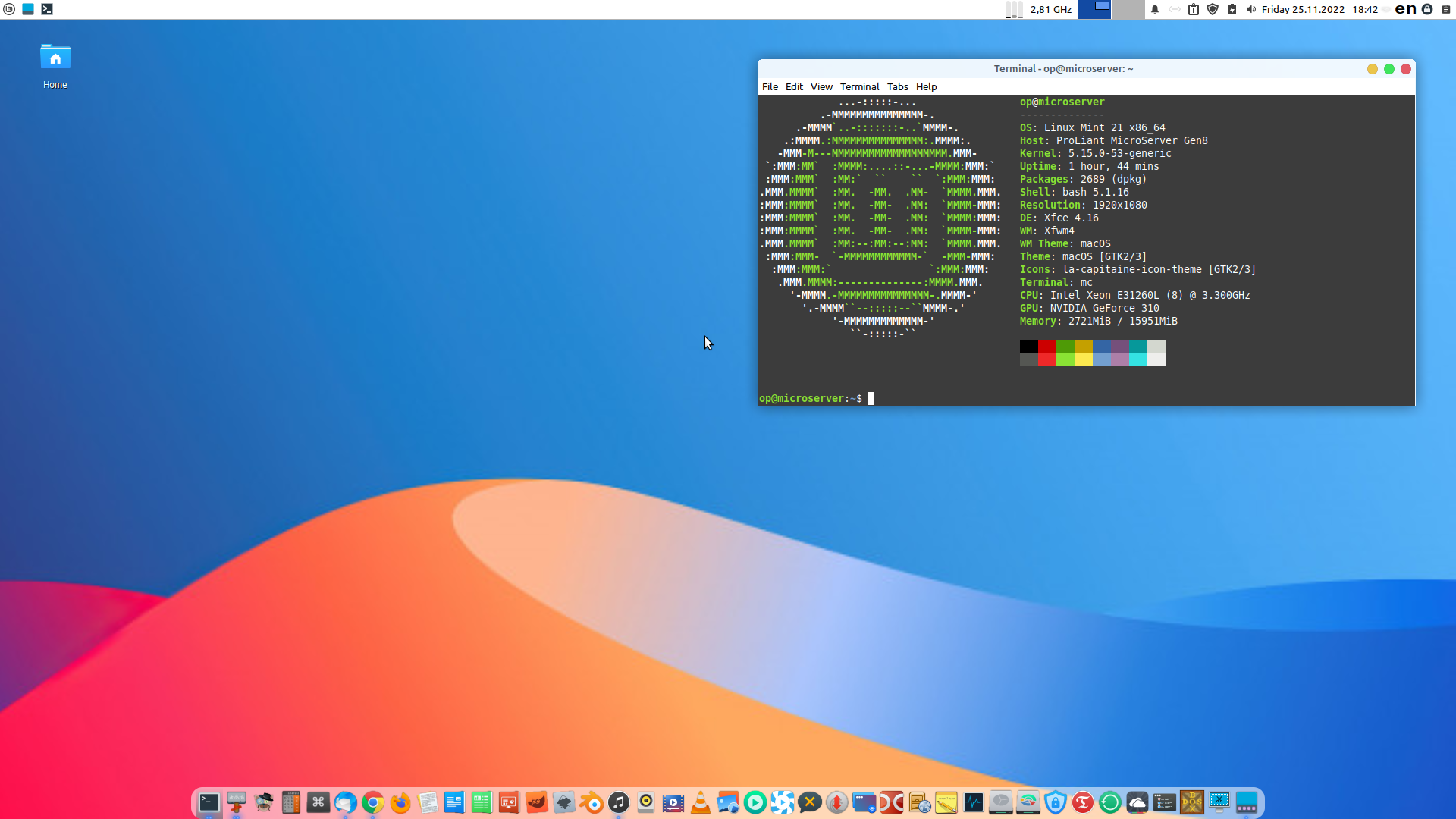The height and width of the screenshot is (819, 1456).
Task: Click the shield security icon in tray
Action: click(x=1213, y=9)
